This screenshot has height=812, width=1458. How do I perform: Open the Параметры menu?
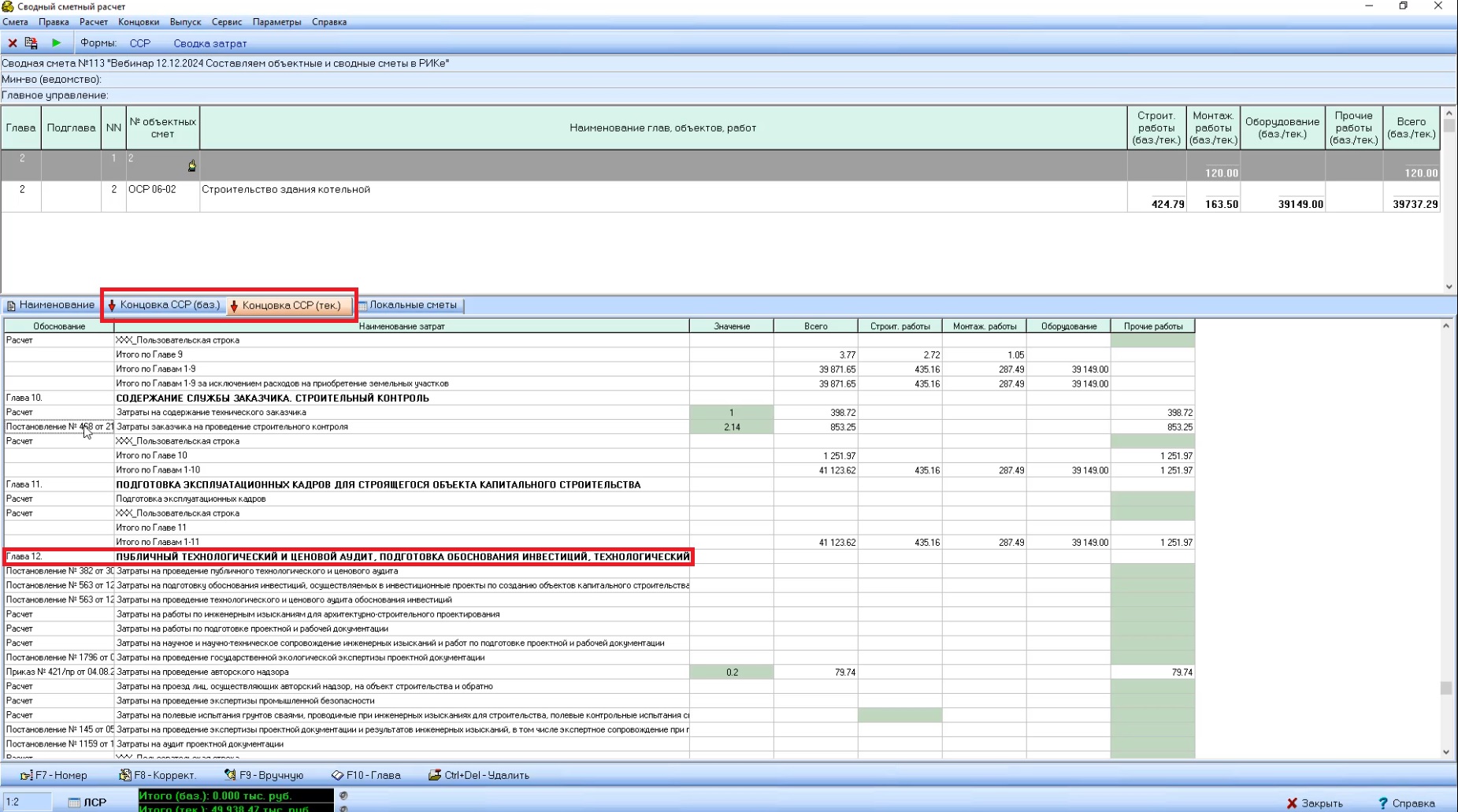click(x=276, y=22)
